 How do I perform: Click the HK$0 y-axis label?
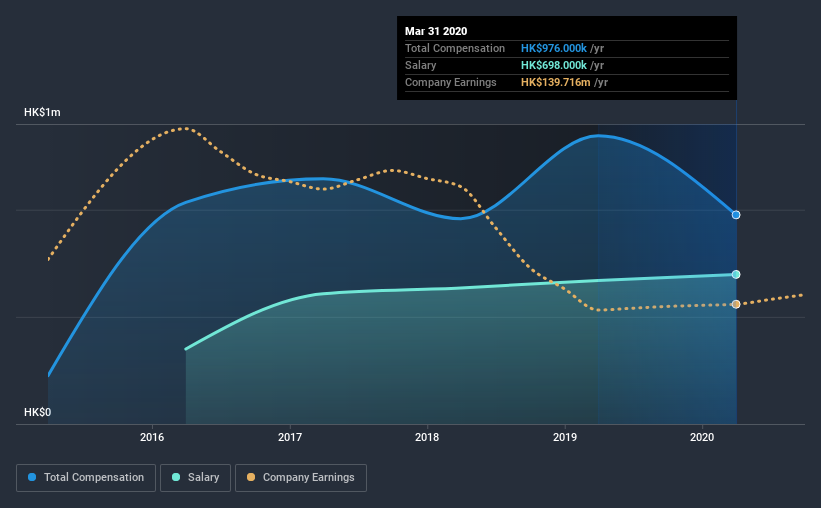coord(38,413)
